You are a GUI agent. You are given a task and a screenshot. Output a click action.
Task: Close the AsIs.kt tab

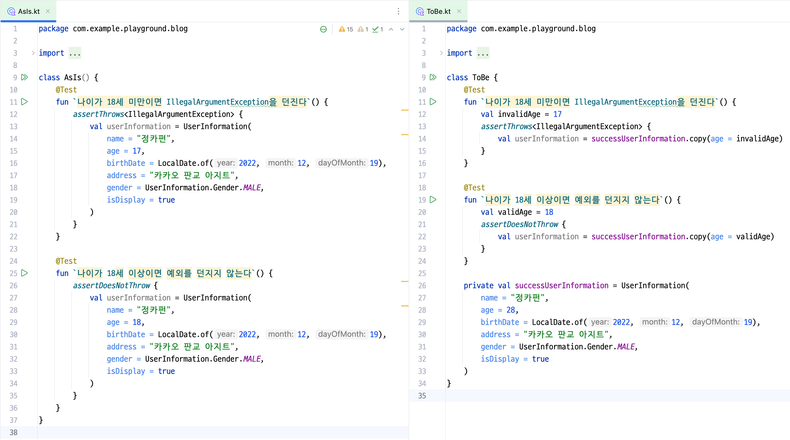(x=48, y=11)
